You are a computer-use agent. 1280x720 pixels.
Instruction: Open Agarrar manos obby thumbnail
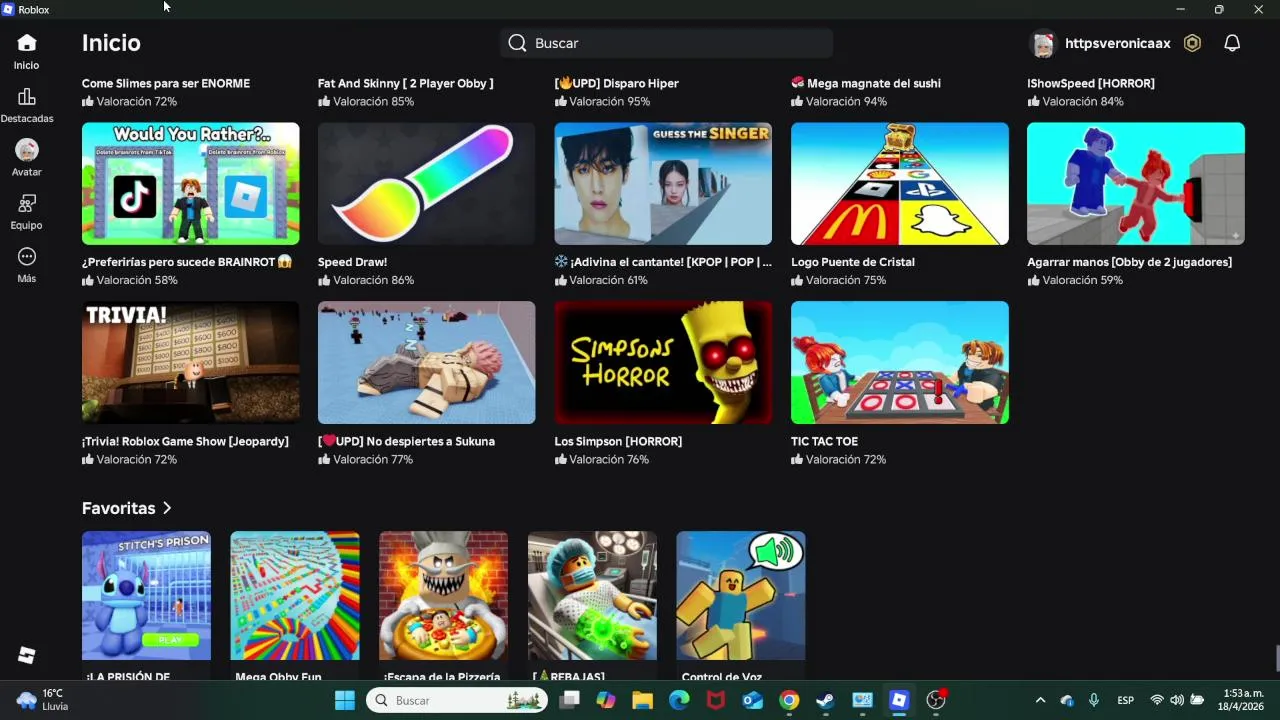point(1136,184)
